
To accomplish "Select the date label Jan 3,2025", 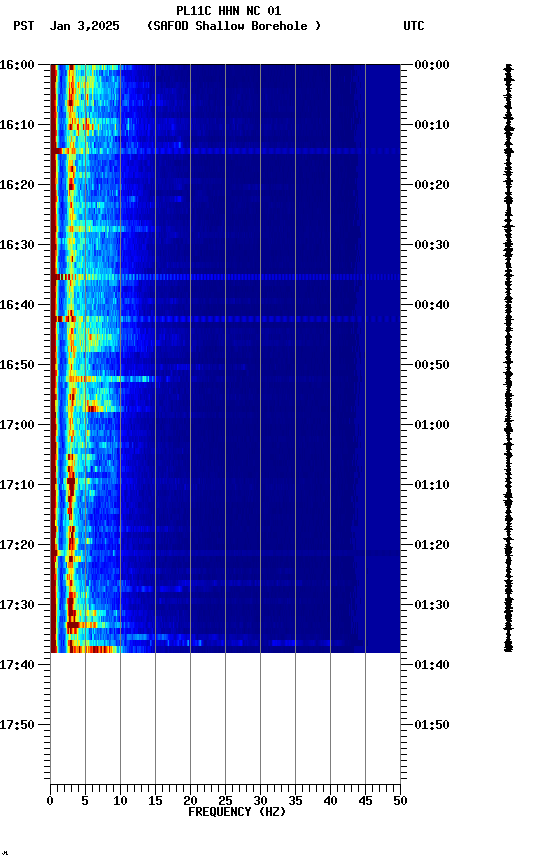I will 84,26.
